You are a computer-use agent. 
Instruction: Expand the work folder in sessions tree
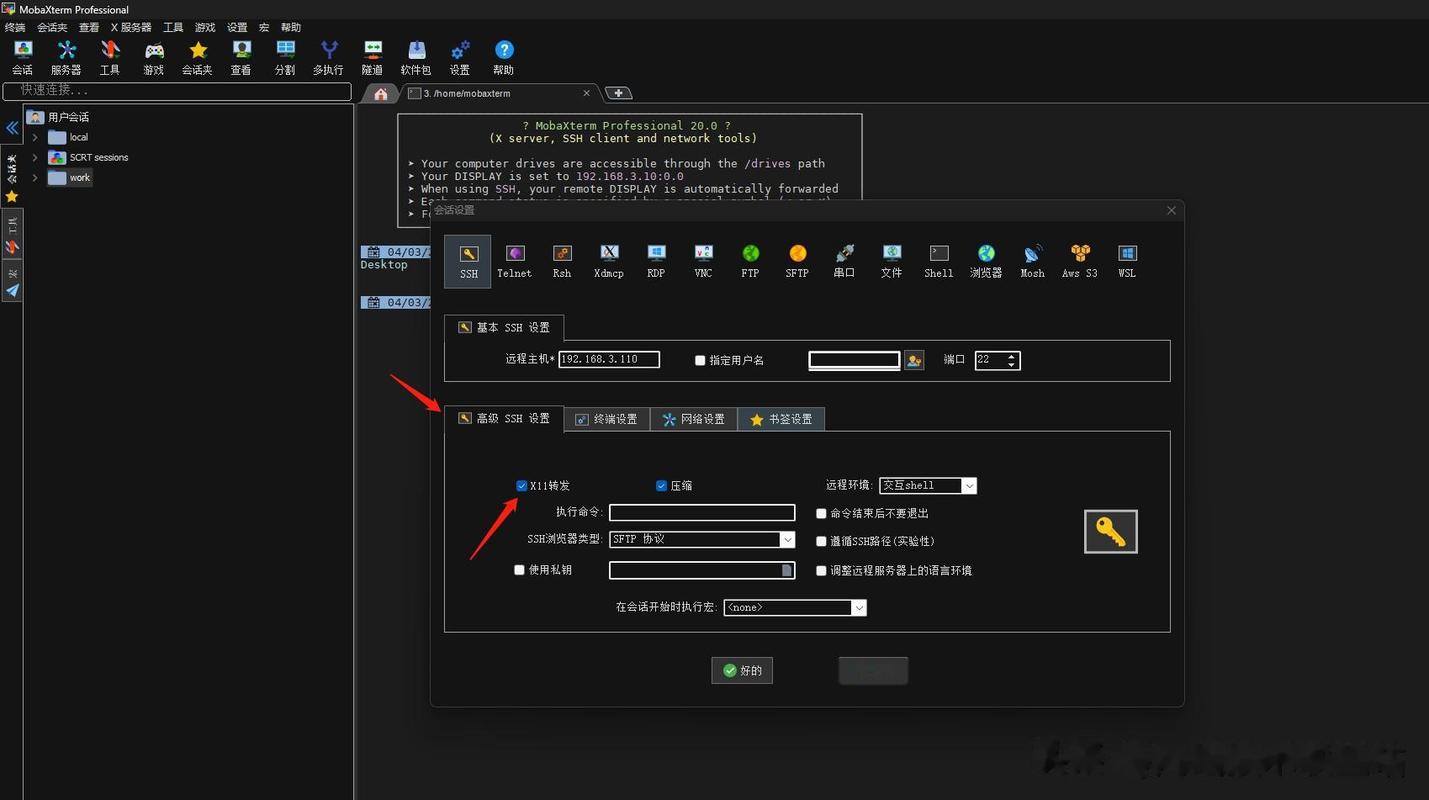[35, 178]
